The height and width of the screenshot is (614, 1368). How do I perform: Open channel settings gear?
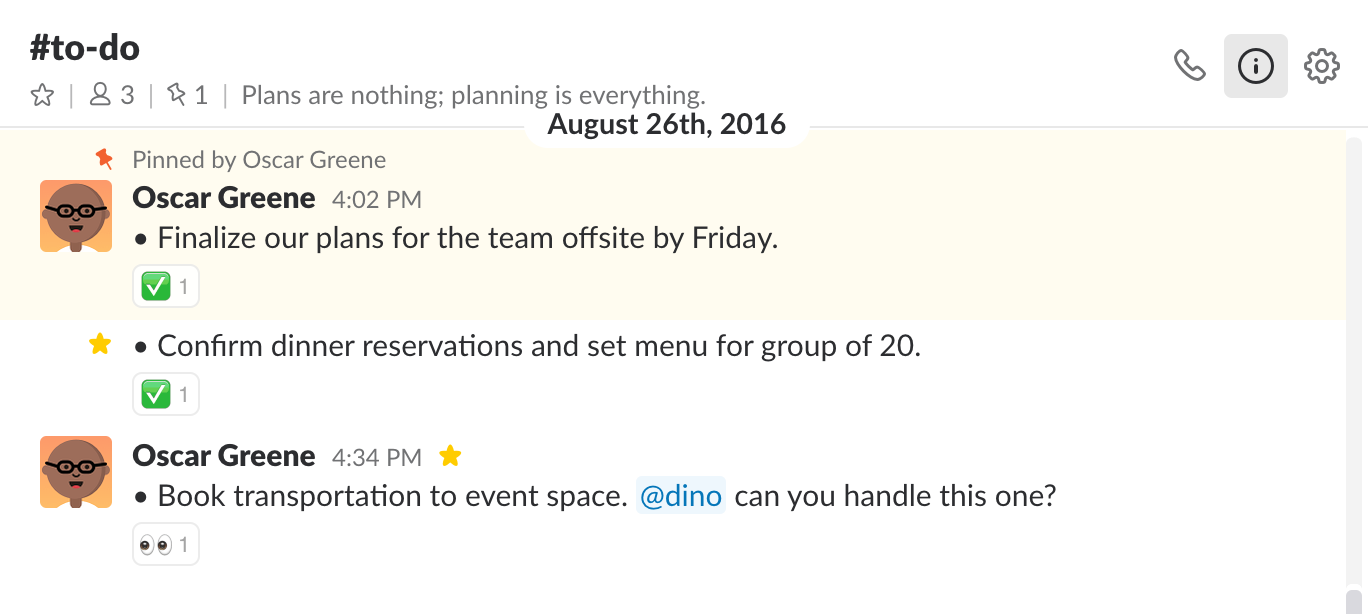(x=1322, y=65)
